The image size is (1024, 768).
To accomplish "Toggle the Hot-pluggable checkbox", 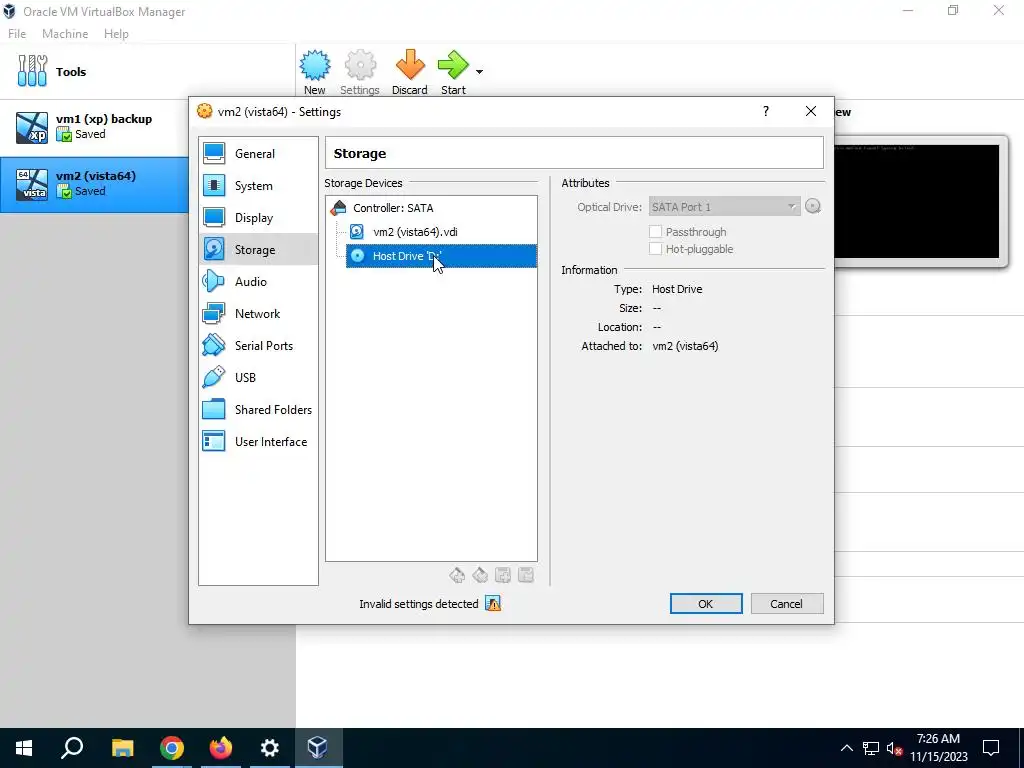I will coord(656,249).
